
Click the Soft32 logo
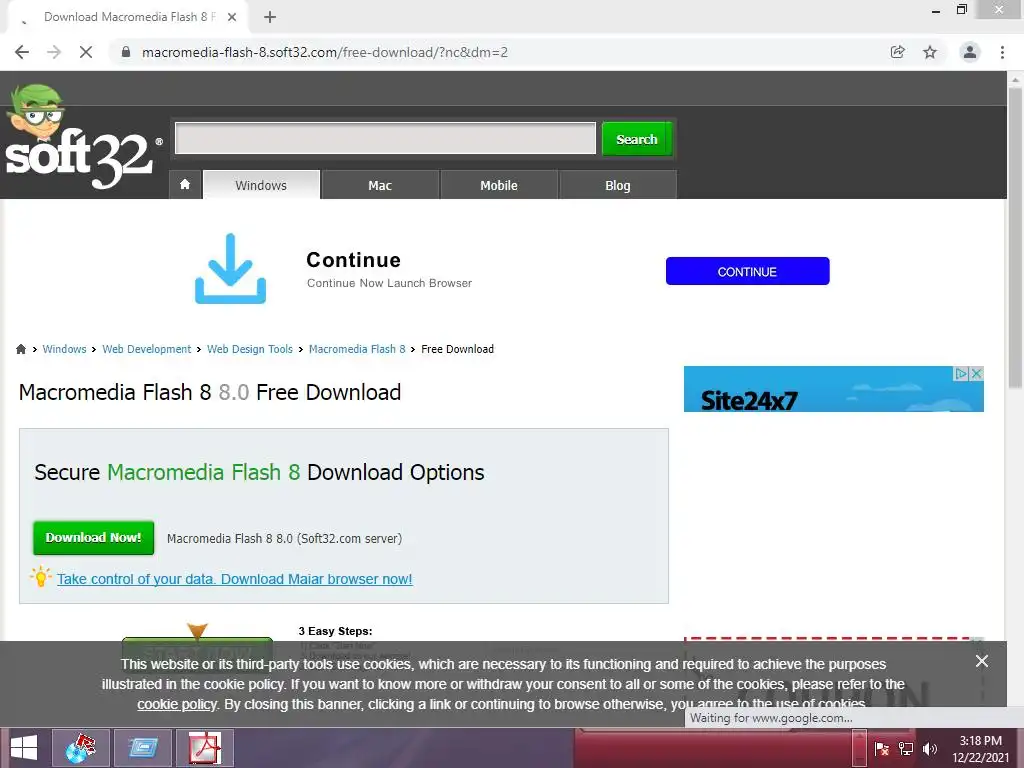click(82, 138)
